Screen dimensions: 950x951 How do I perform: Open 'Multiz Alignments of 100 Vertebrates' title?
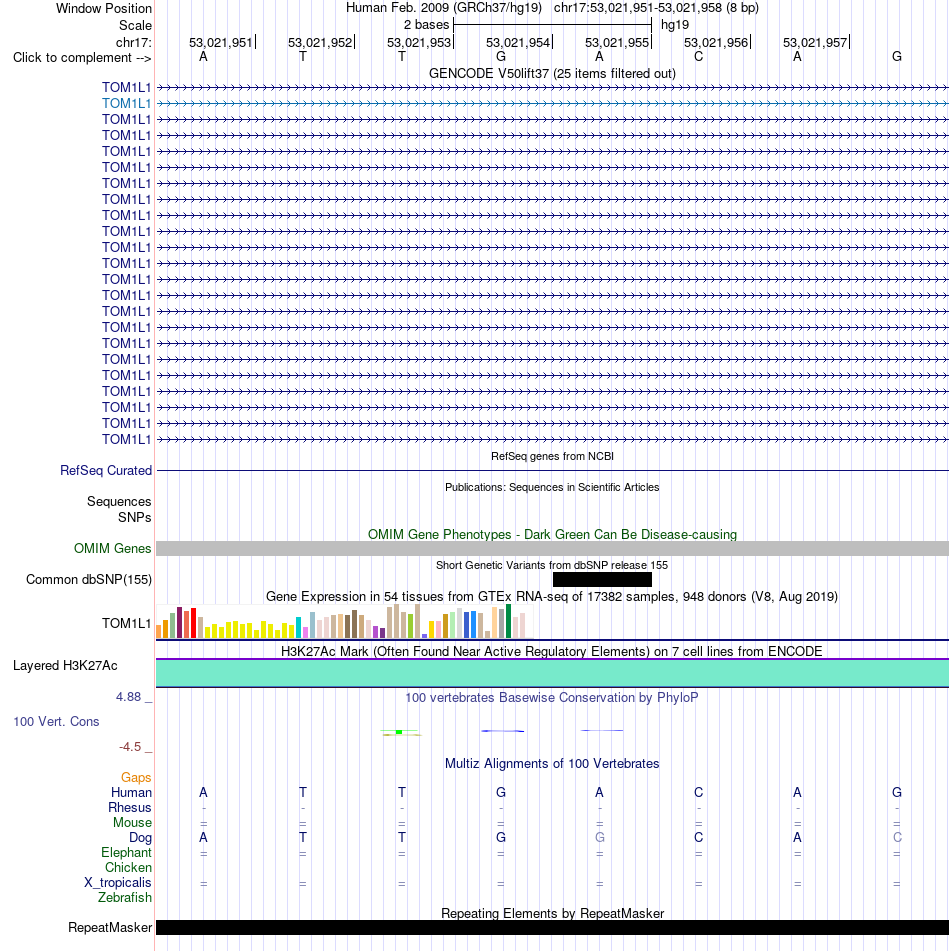552,764
